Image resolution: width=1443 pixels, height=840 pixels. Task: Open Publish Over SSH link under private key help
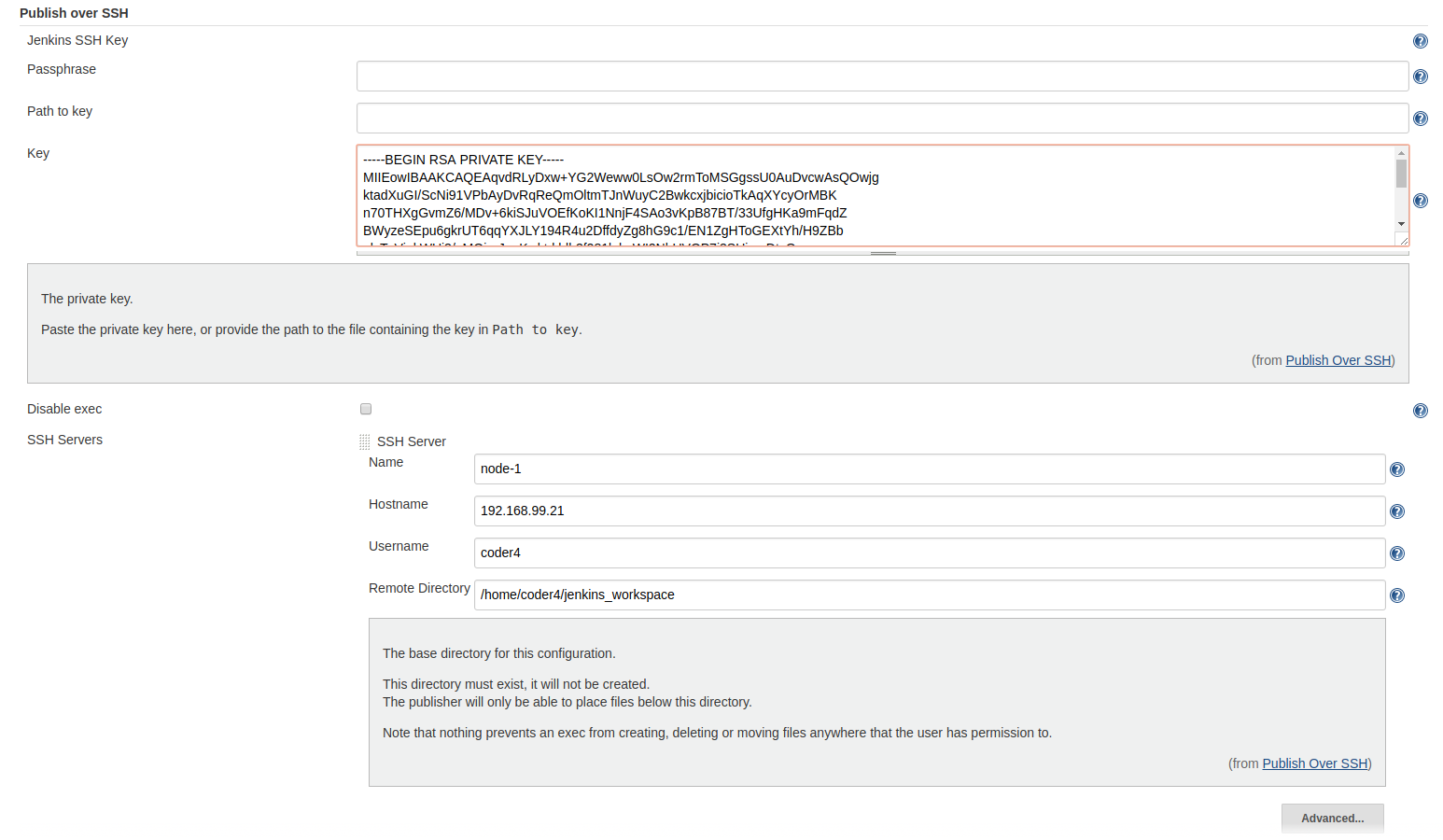pos(1338,360)
